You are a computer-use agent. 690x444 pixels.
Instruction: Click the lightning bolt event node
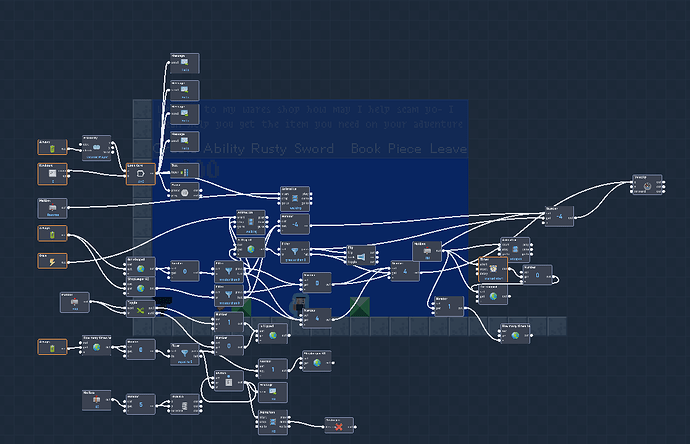tap(52, 261)
